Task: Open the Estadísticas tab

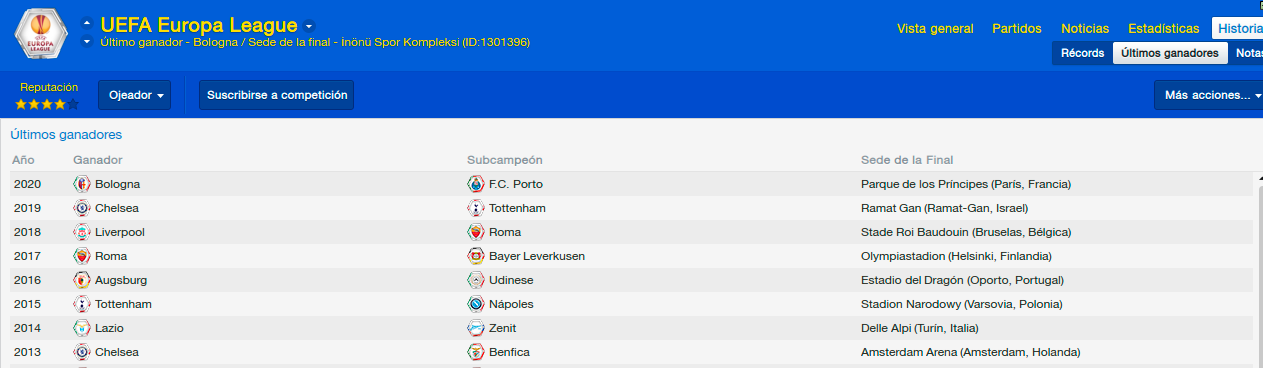Action: (x=1163, y=28)
